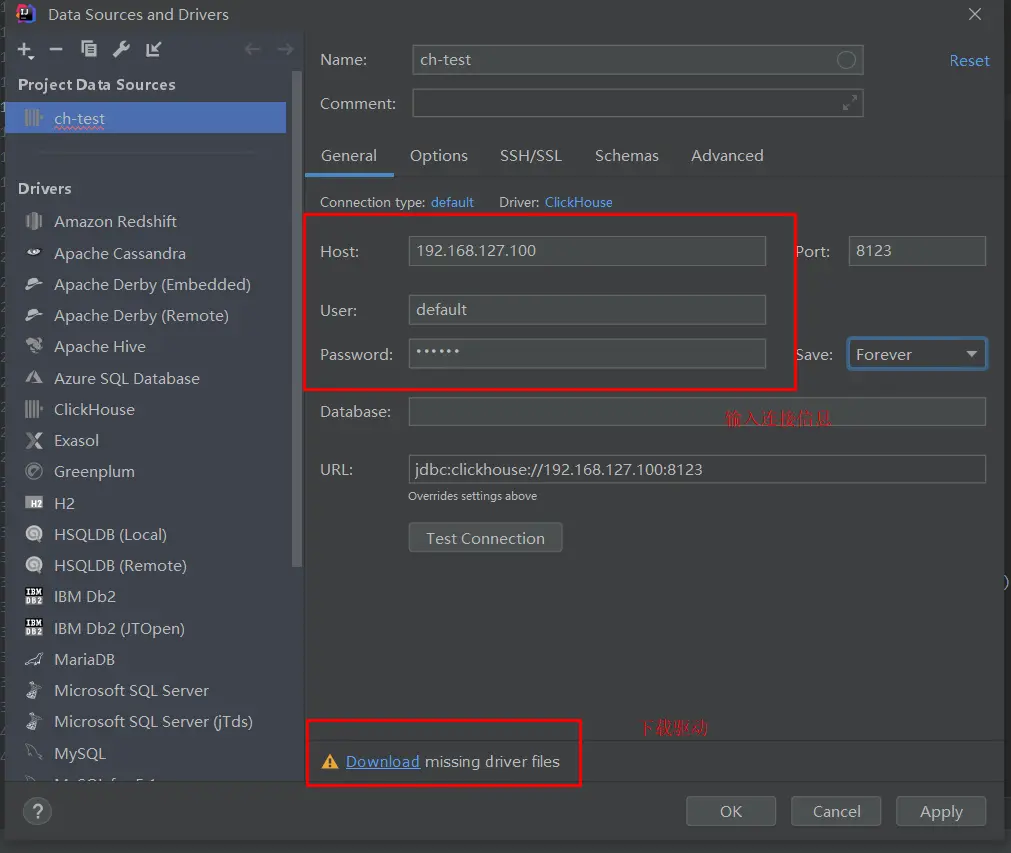Select the IBM Db2 driver icon
Viewport: 1011px width, 853px height.
34,596
